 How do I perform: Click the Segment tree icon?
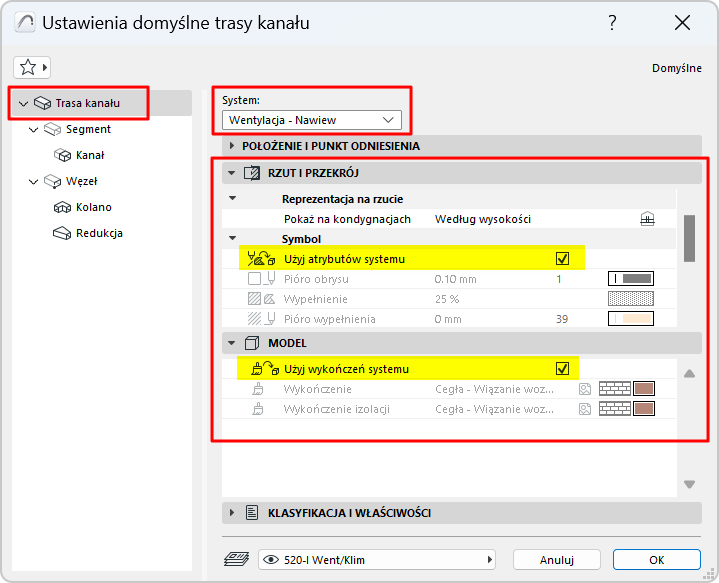click(x=52, y=129)
